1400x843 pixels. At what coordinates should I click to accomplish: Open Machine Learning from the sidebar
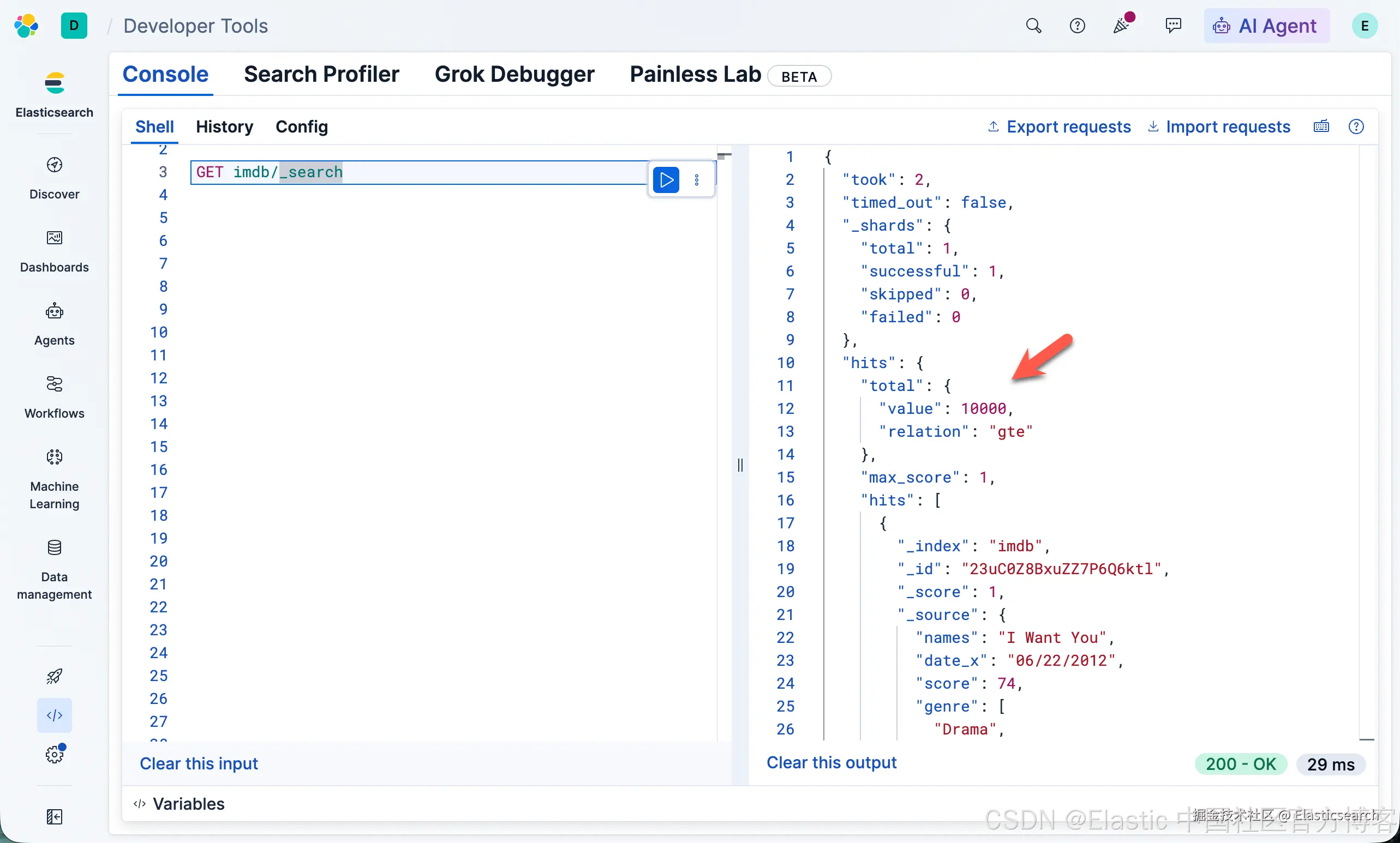54,479
